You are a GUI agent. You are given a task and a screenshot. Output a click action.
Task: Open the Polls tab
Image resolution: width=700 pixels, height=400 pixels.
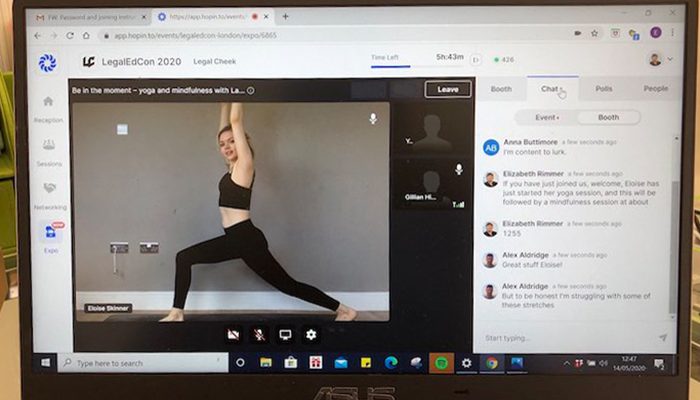point(604,89)
